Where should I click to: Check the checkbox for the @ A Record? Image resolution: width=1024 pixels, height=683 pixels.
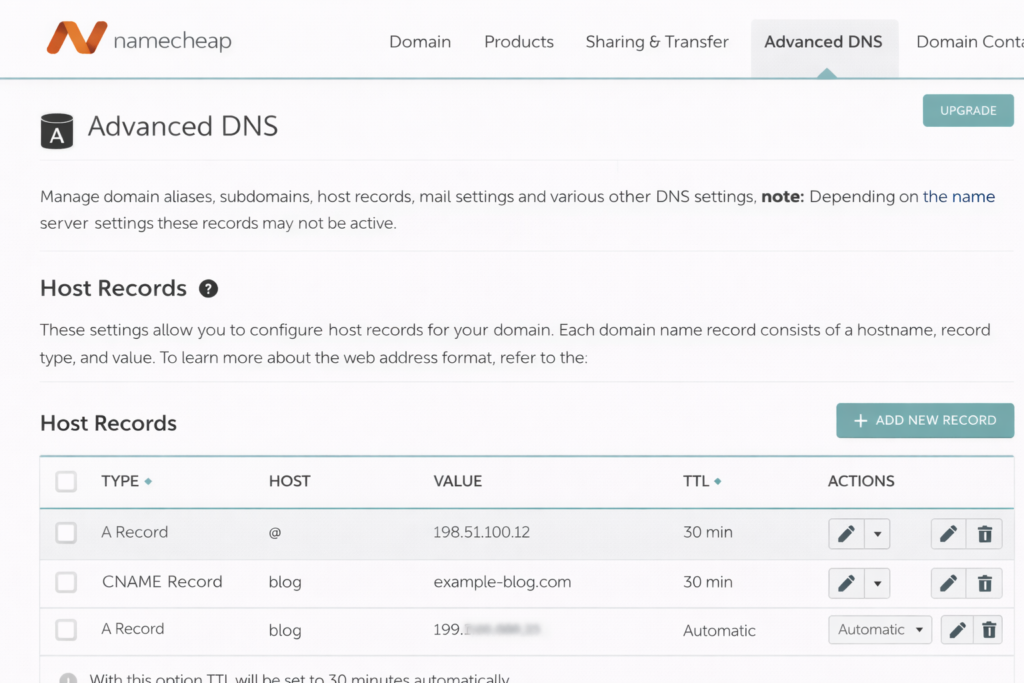pyautogui.click(x=66, y=532)
